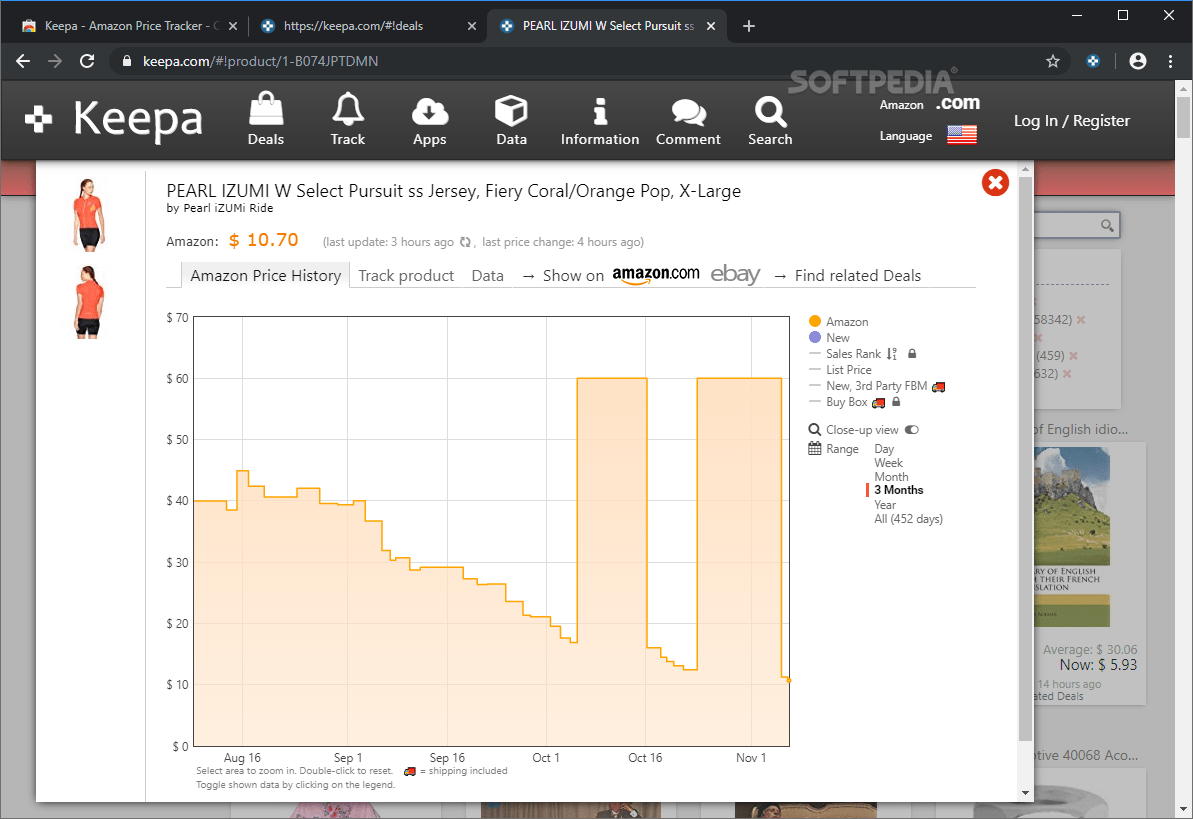This screenshot has height=819, width=1193.
Task: Click the truck icon beside Buy Box
Action: pos(879,403)
